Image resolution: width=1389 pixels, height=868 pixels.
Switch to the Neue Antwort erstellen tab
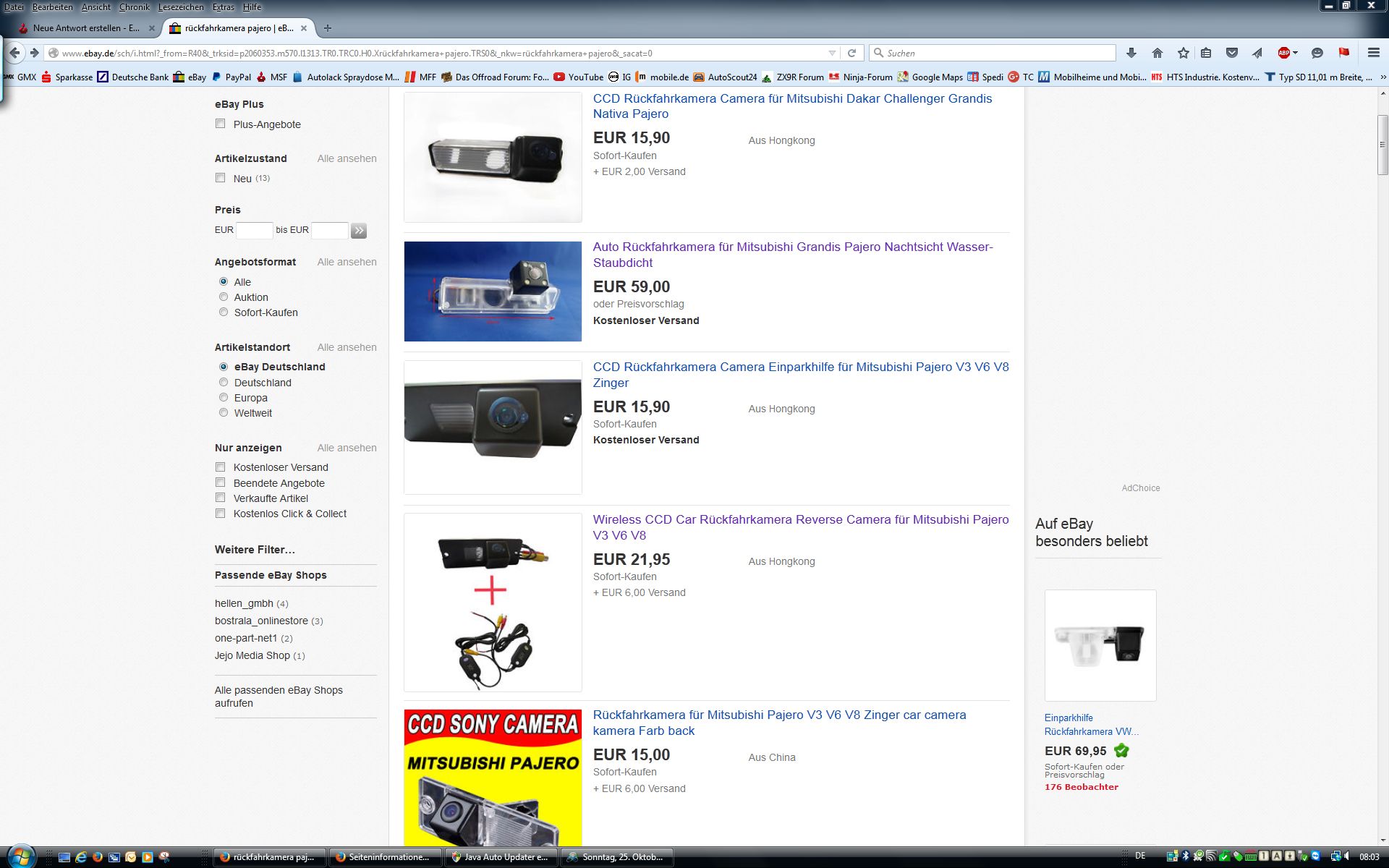86,28
